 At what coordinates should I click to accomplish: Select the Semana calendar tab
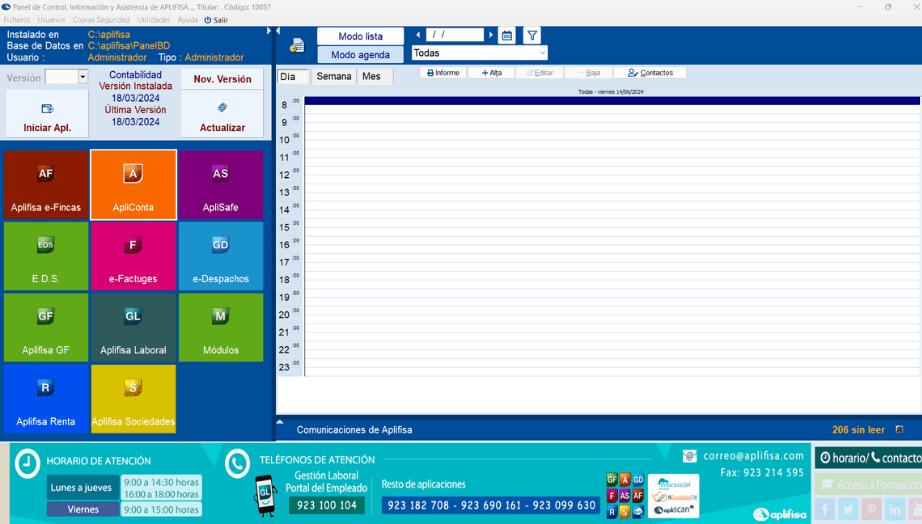pos(333,76)
